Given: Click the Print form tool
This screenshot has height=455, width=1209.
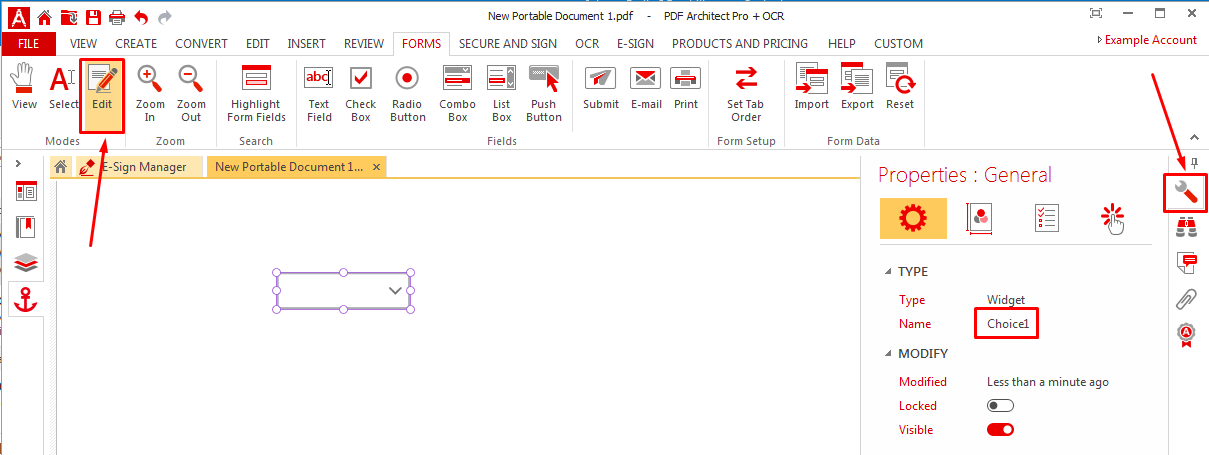Looking at the screenshot, I should 686,87.
